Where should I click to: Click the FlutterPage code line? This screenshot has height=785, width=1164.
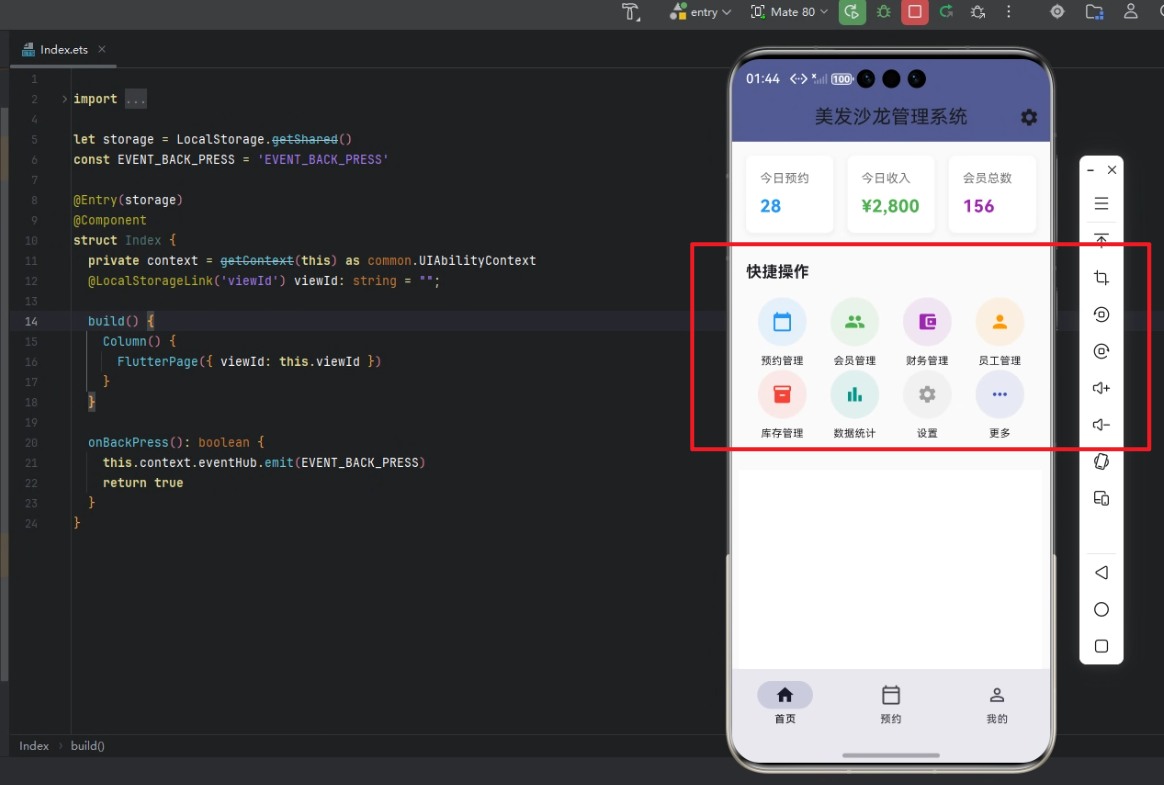(x=249, y=362)
